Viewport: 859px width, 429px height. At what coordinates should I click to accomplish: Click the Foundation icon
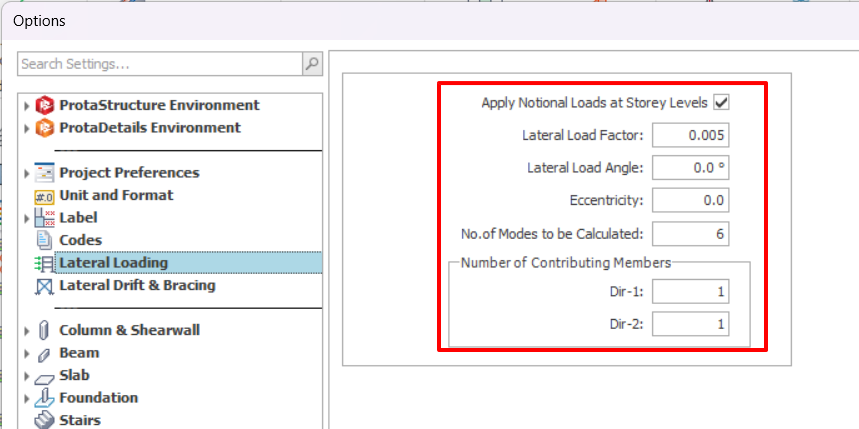tap(44, 398)
